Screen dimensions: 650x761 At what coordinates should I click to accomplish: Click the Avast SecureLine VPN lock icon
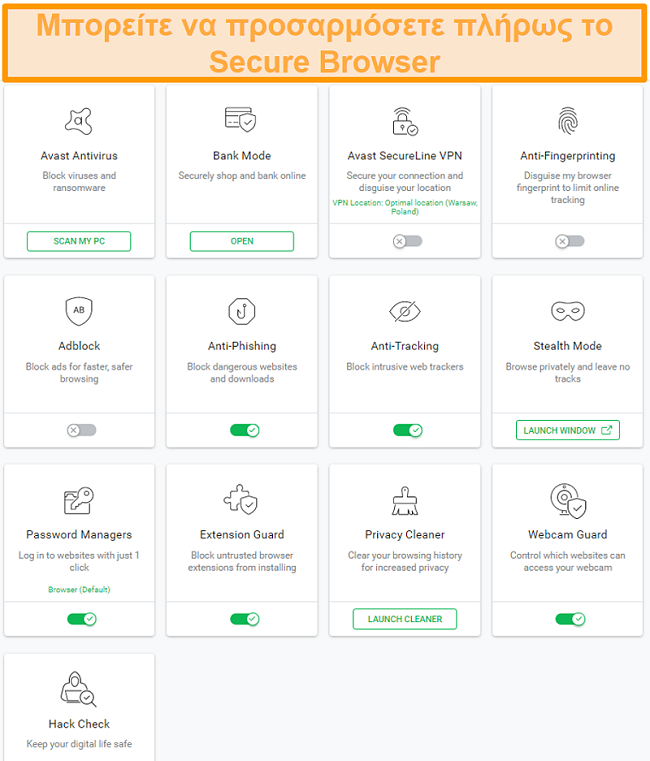[x=405, y=121]
